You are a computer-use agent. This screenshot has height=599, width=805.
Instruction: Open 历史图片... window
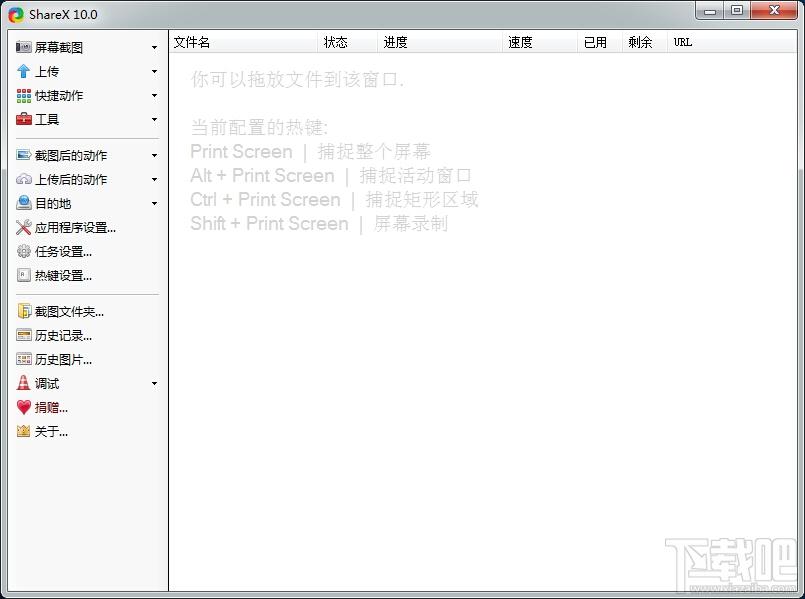pyautogui.click(x=63, y=360)
